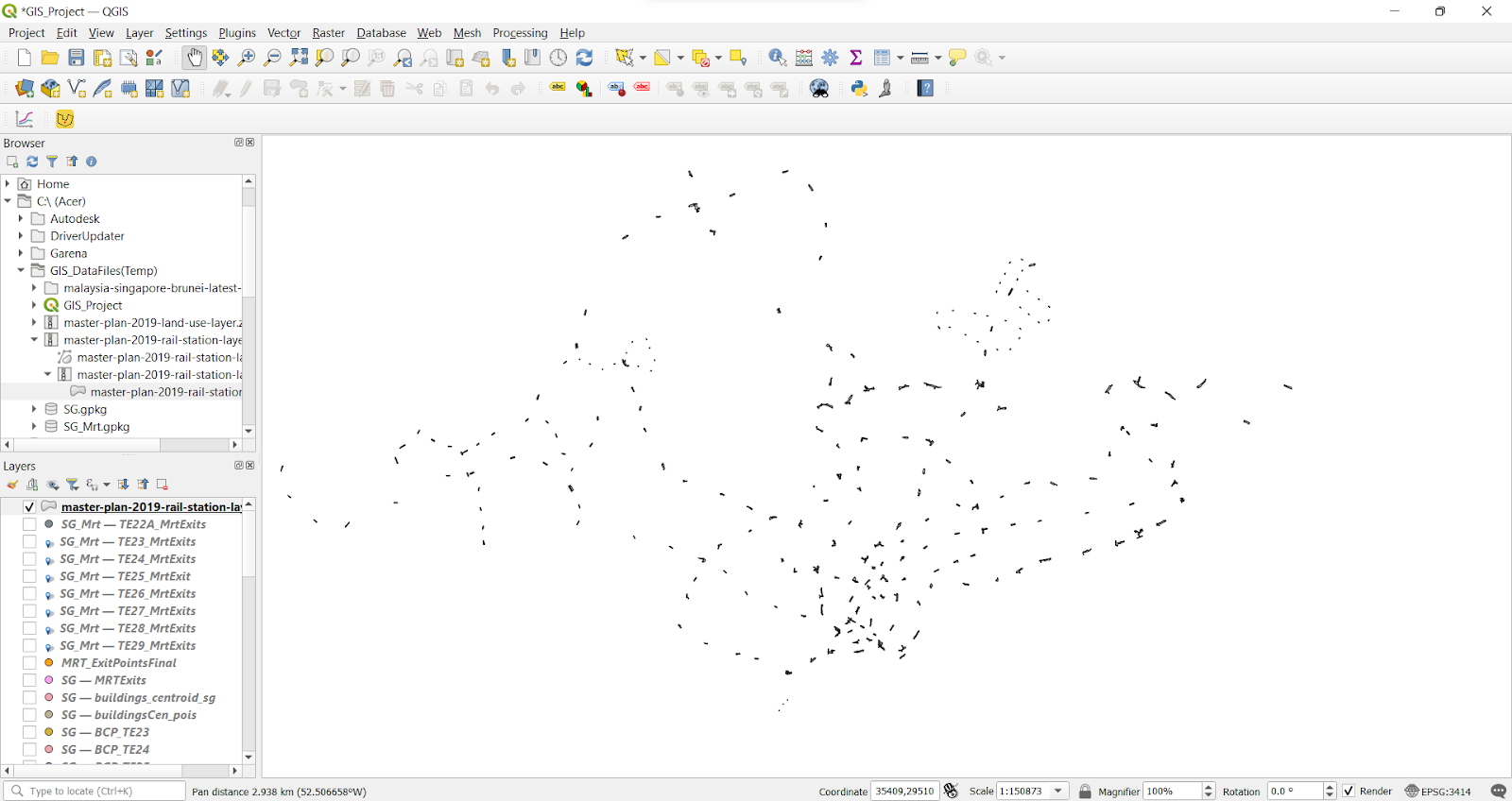Open the Toolbox gear icon

(x=830, y=59)
